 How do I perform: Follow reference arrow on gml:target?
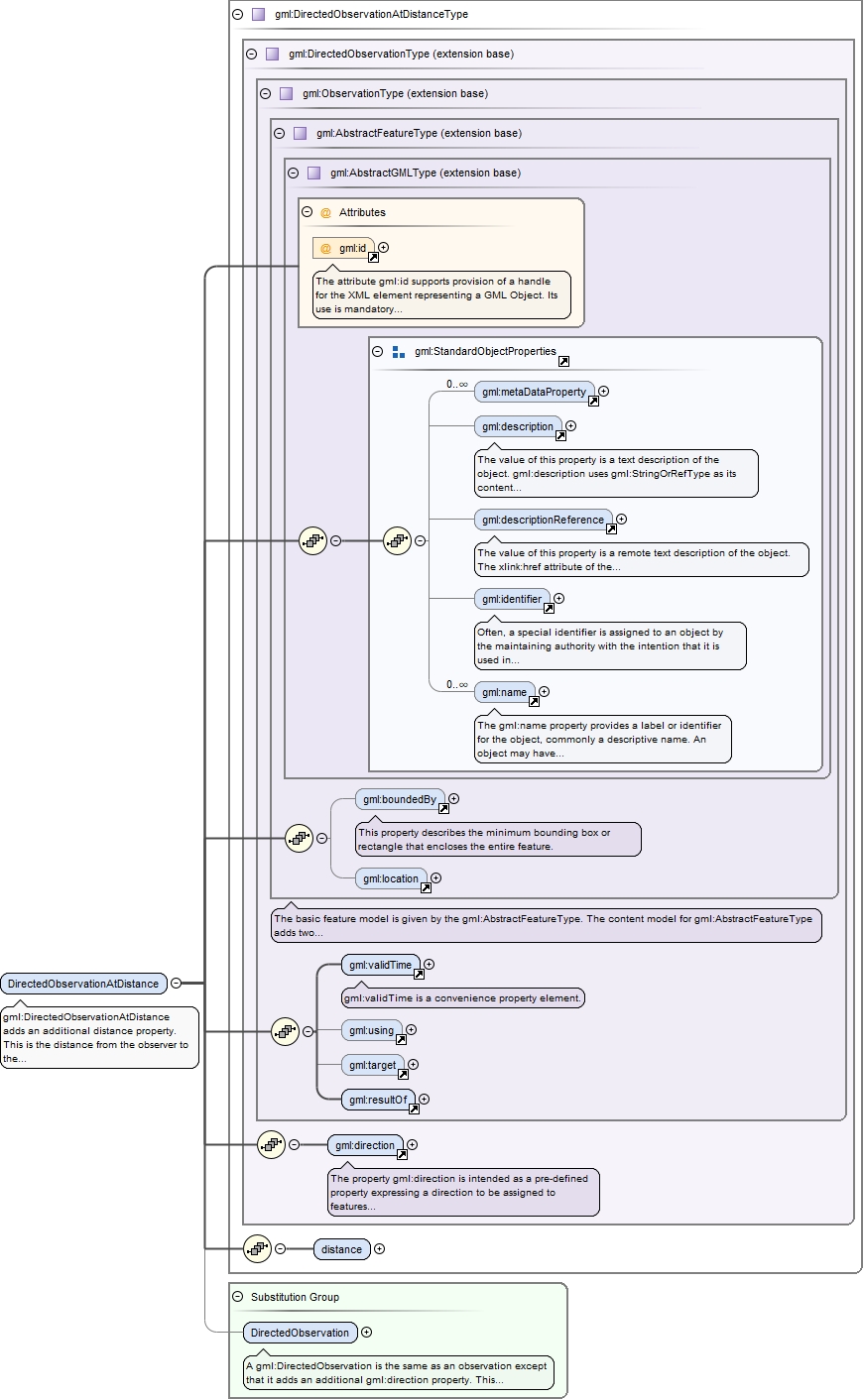[403, 1075]
